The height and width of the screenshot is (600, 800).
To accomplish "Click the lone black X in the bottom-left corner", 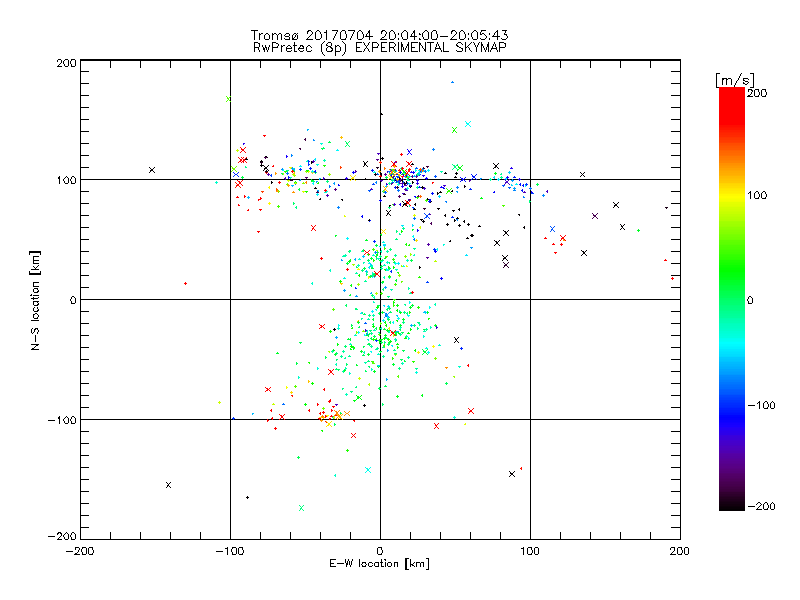I will 168,485.
